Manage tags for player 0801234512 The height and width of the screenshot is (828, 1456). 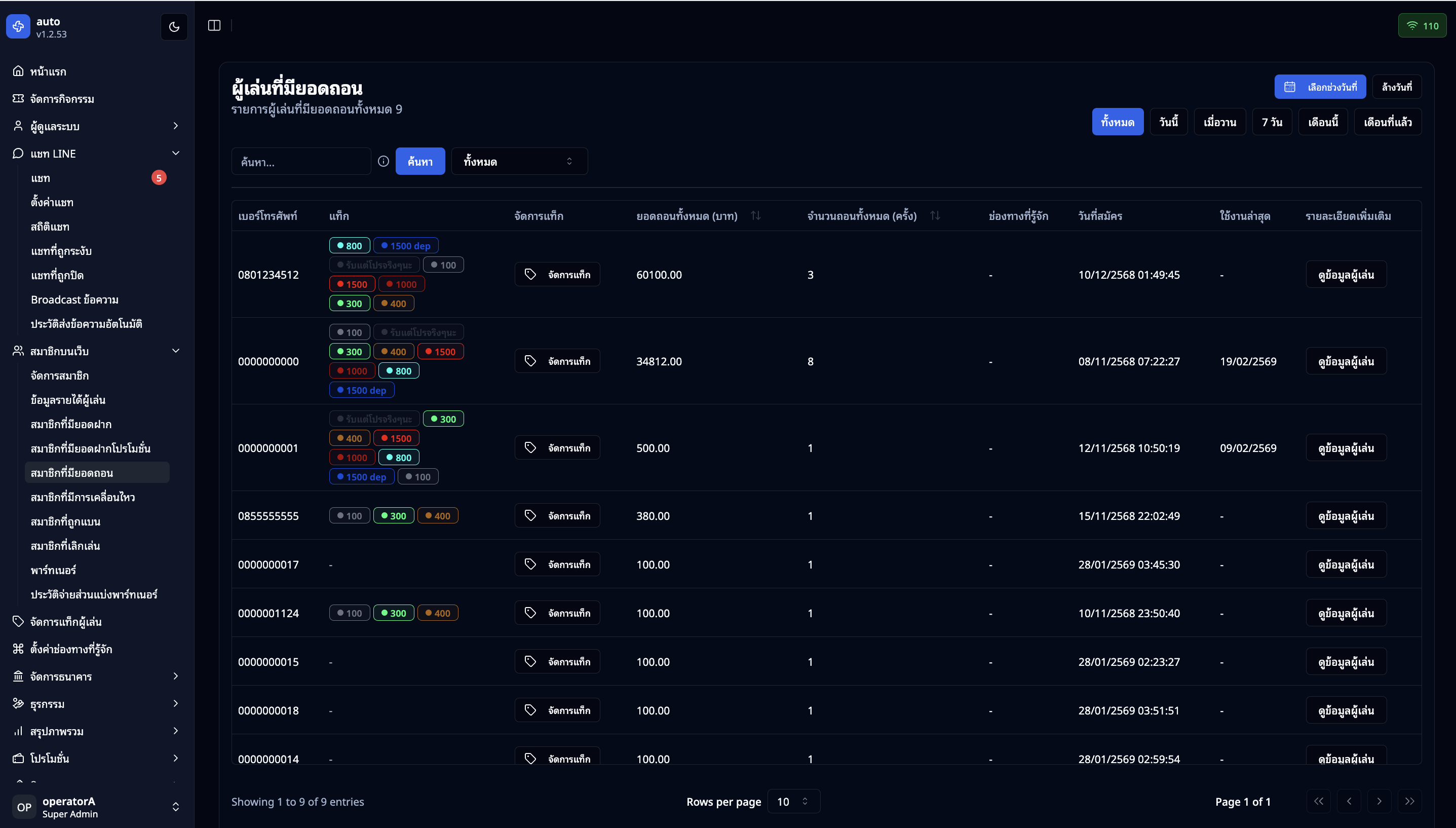pos(557,275)
